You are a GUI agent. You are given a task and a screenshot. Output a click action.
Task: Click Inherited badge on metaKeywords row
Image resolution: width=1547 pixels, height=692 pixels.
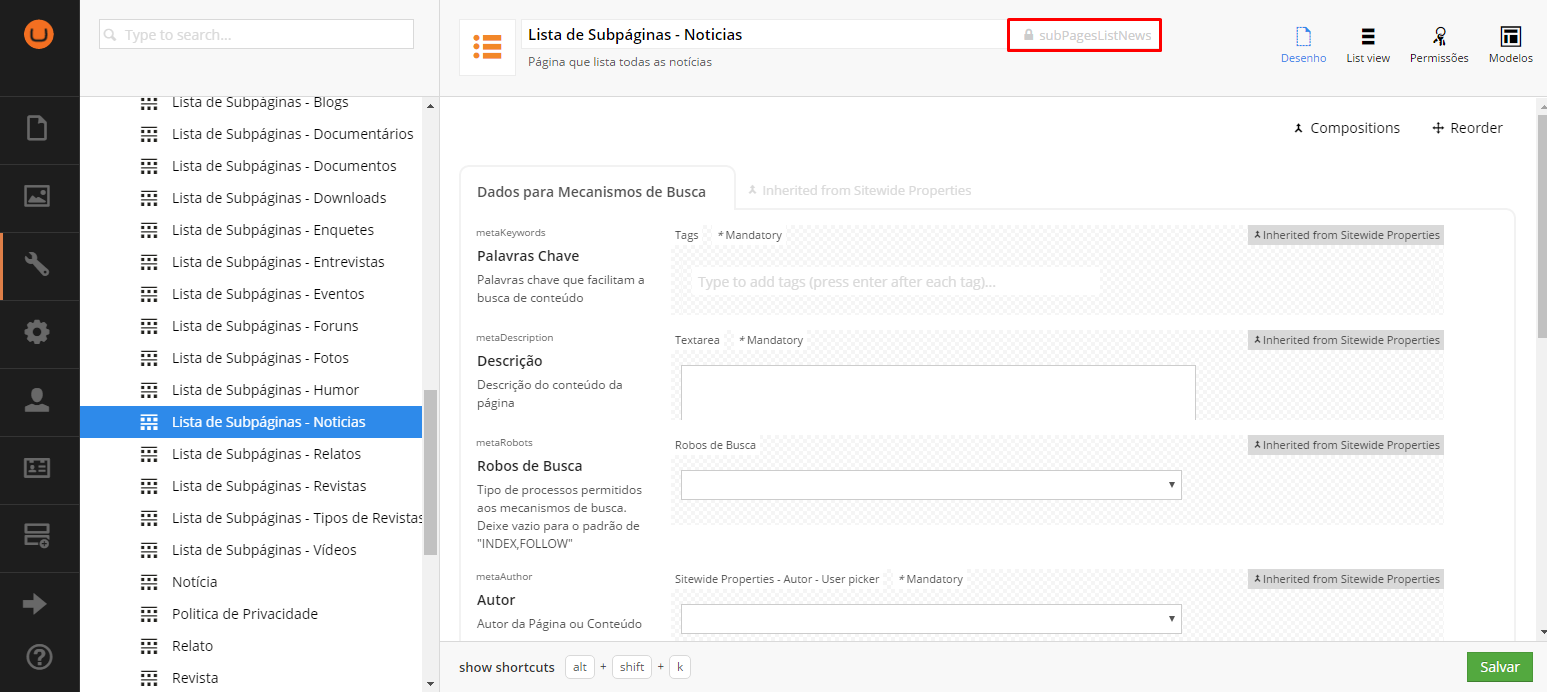click(1346, 235)
